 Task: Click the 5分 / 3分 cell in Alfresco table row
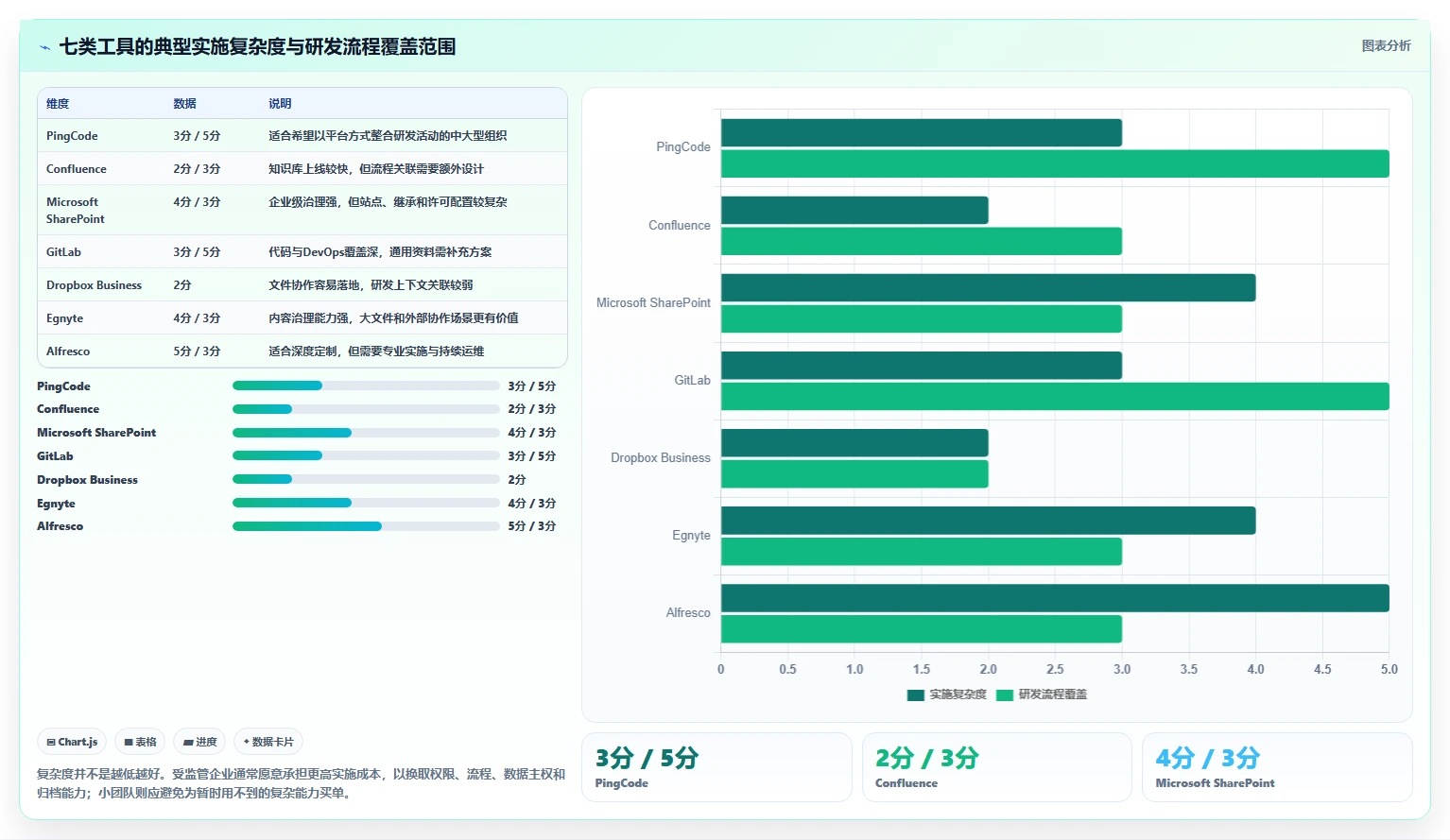(197, 351)
